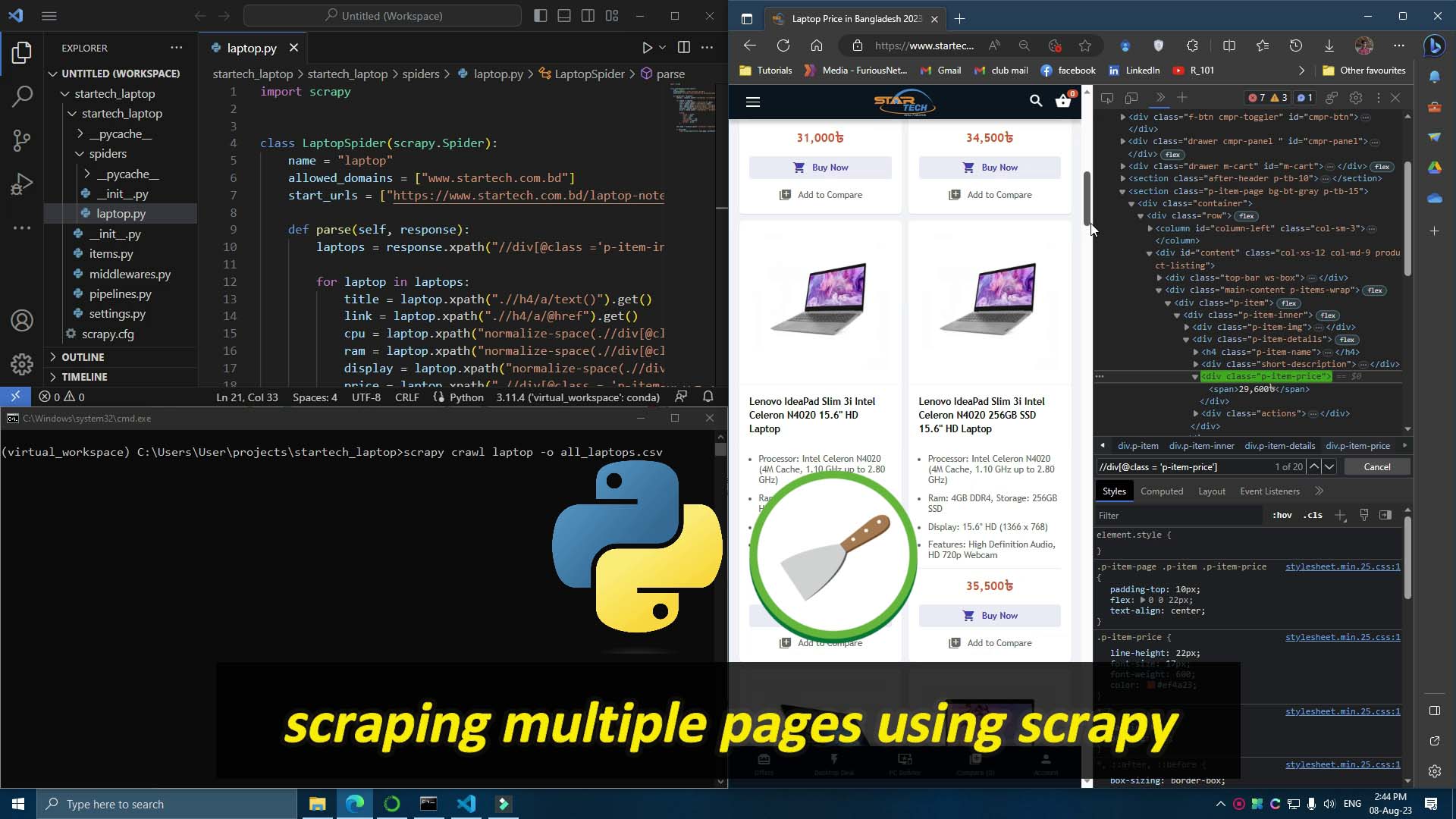
Task: Click the add to favorites star icon
Action: pyautogui.click(x=1085, y=45)
